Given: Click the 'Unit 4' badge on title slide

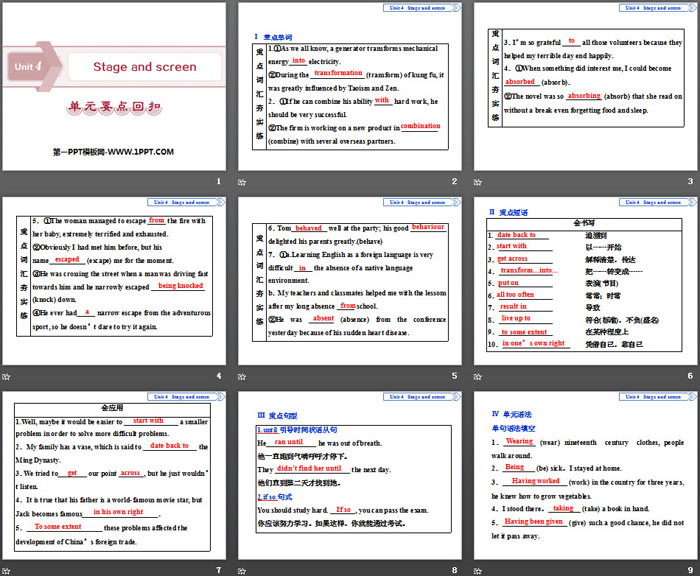Looking at the screenshot, I should (x=28, y=68).
